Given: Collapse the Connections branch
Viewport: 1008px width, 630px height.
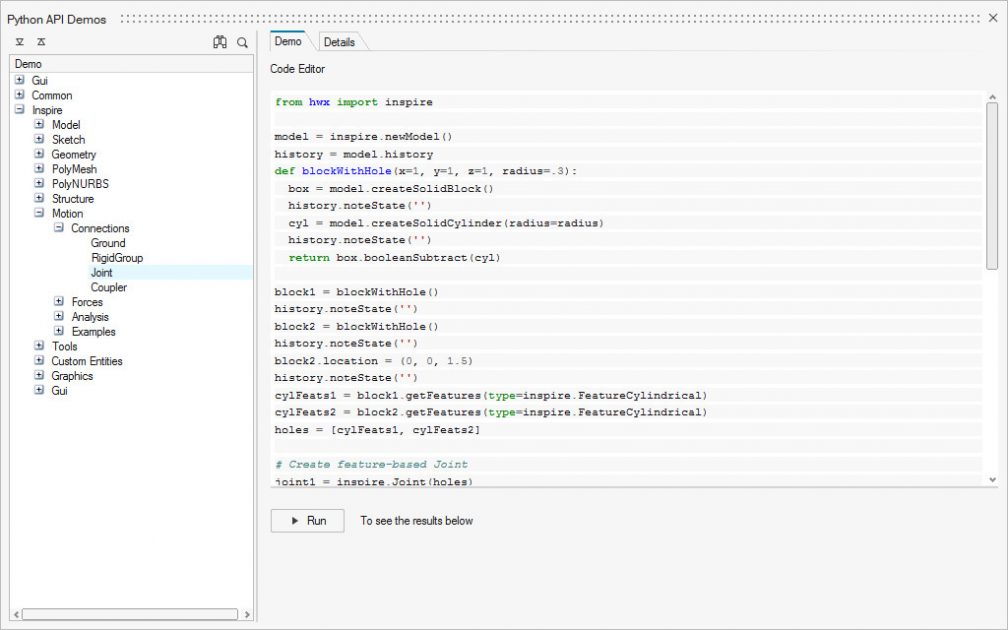Looking at the screenshot, I should point(60,228).
